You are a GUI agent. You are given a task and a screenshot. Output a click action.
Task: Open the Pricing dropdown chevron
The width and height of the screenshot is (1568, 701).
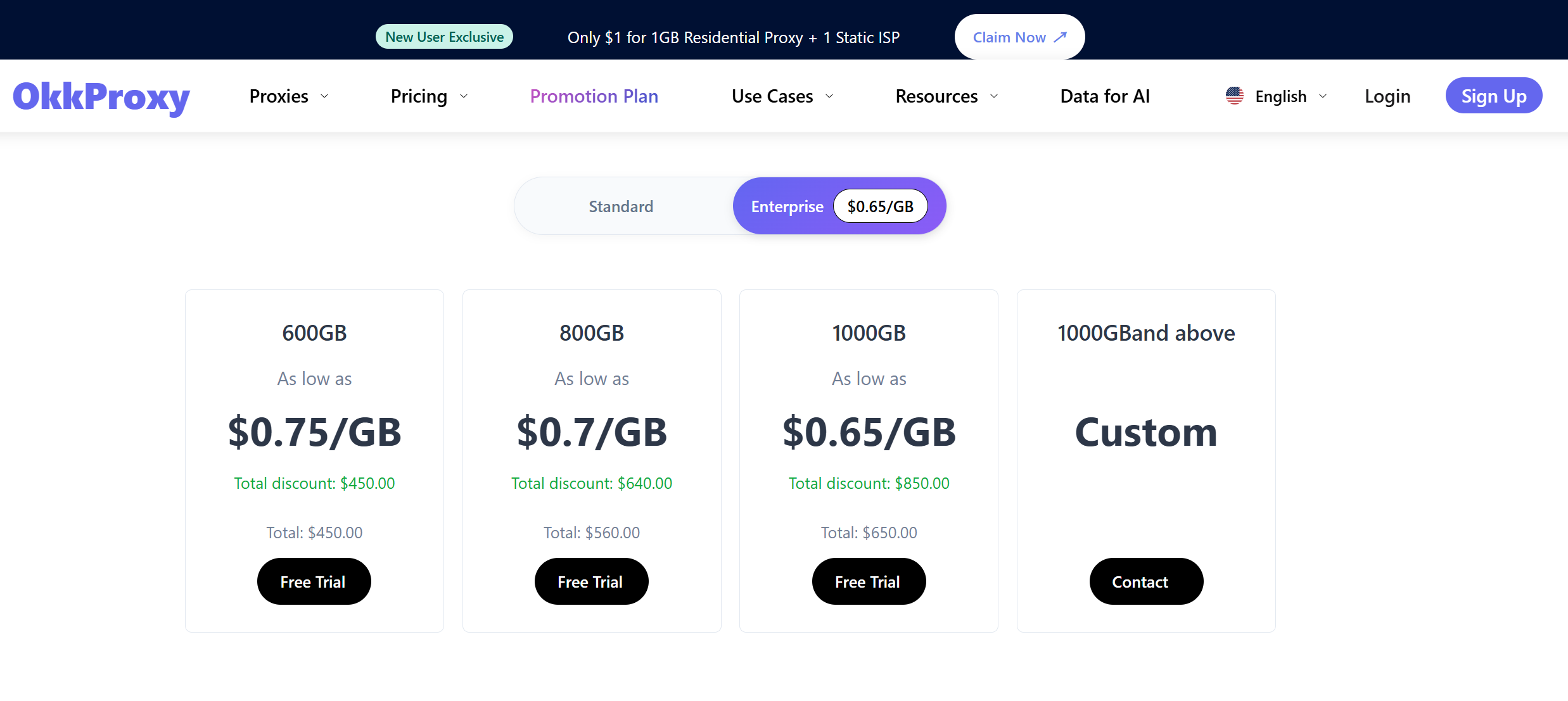(464, 96)
